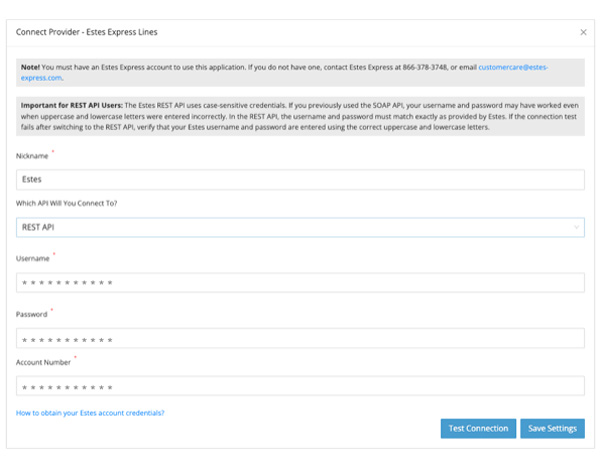This screenshot has width=600, height=469.
Task: Click the dialog title 'Connect Provider - Estes Express Lines'
Action: click(86, 32)
